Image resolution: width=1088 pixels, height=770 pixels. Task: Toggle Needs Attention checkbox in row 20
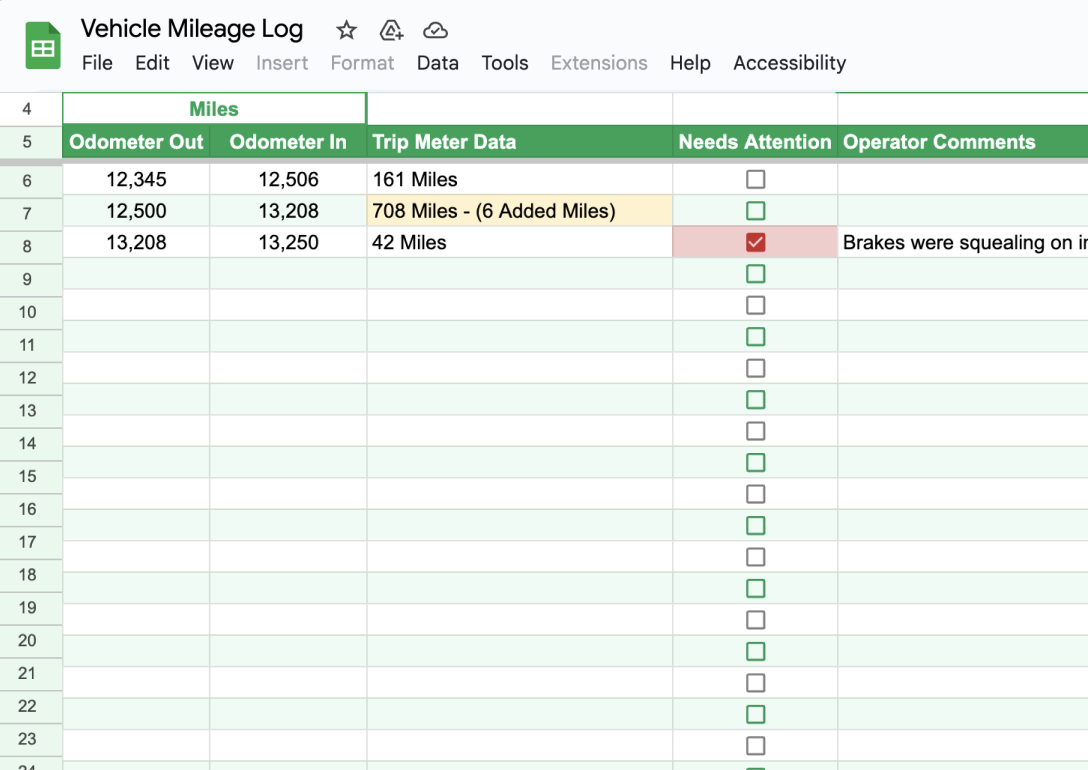756,620
